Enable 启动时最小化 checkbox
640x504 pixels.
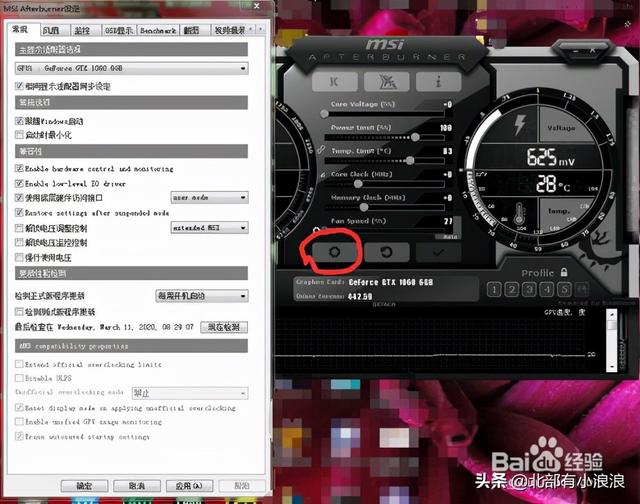(19, 134)
